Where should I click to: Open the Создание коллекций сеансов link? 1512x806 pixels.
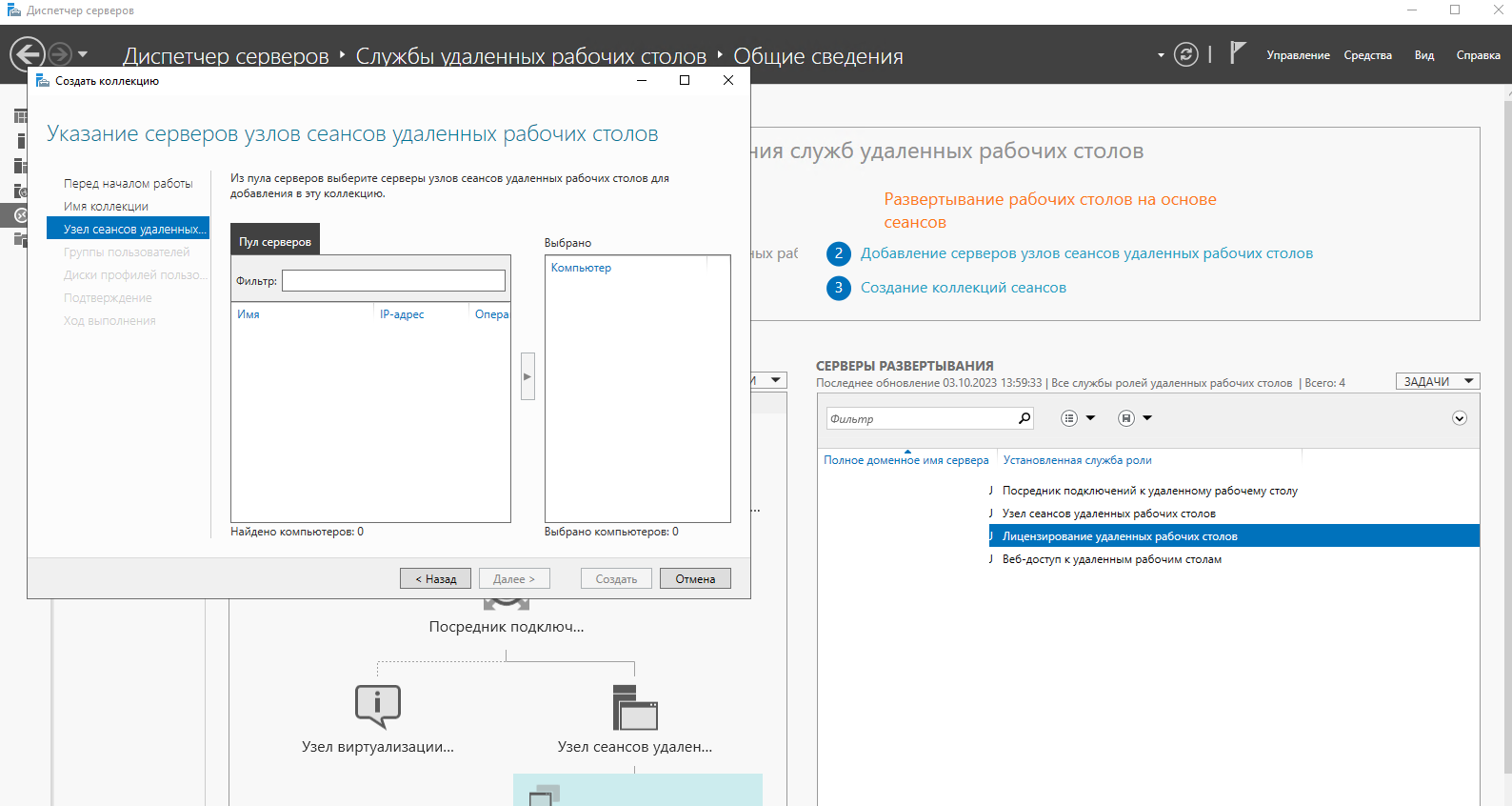coord(963,288)
